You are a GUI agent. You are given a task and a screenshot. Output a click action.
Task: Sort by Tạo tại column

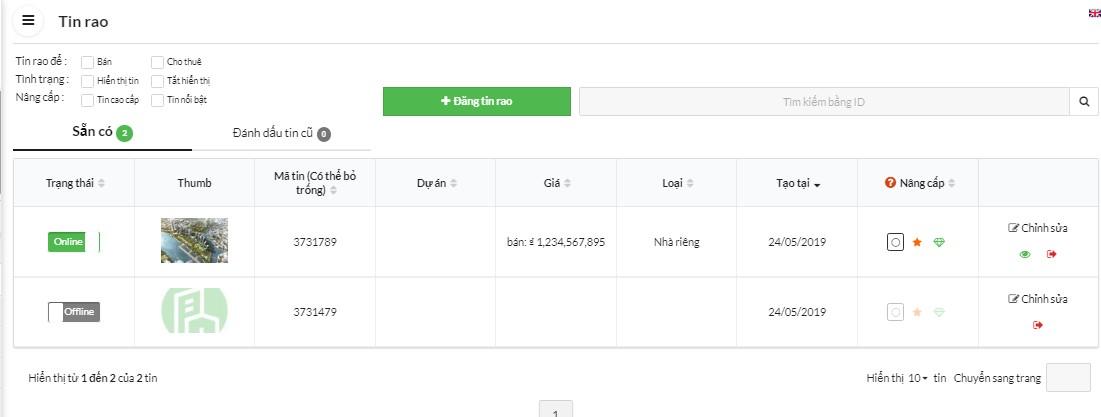[x=797, y=184]
